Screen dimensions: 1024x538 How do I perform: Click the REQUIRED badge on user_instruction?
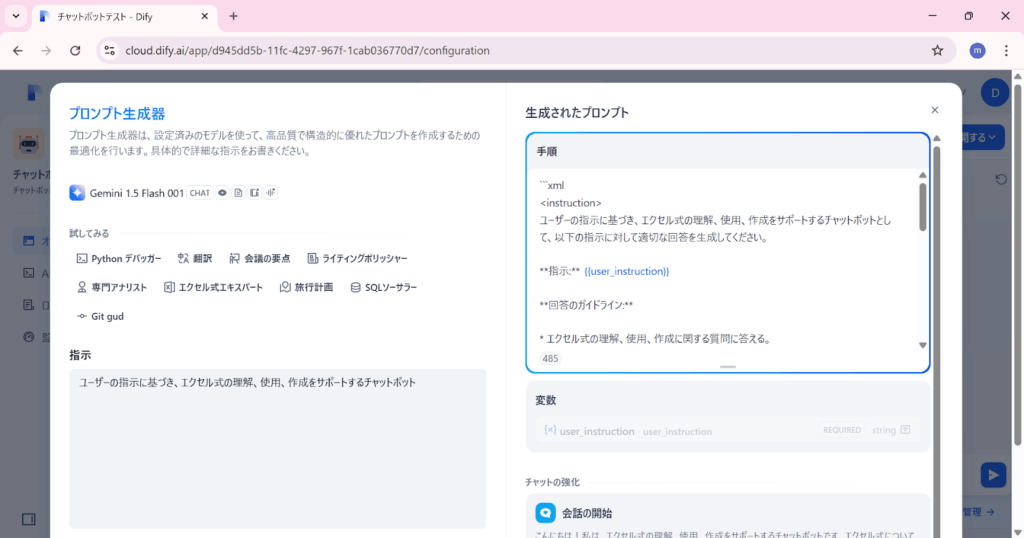842,430
